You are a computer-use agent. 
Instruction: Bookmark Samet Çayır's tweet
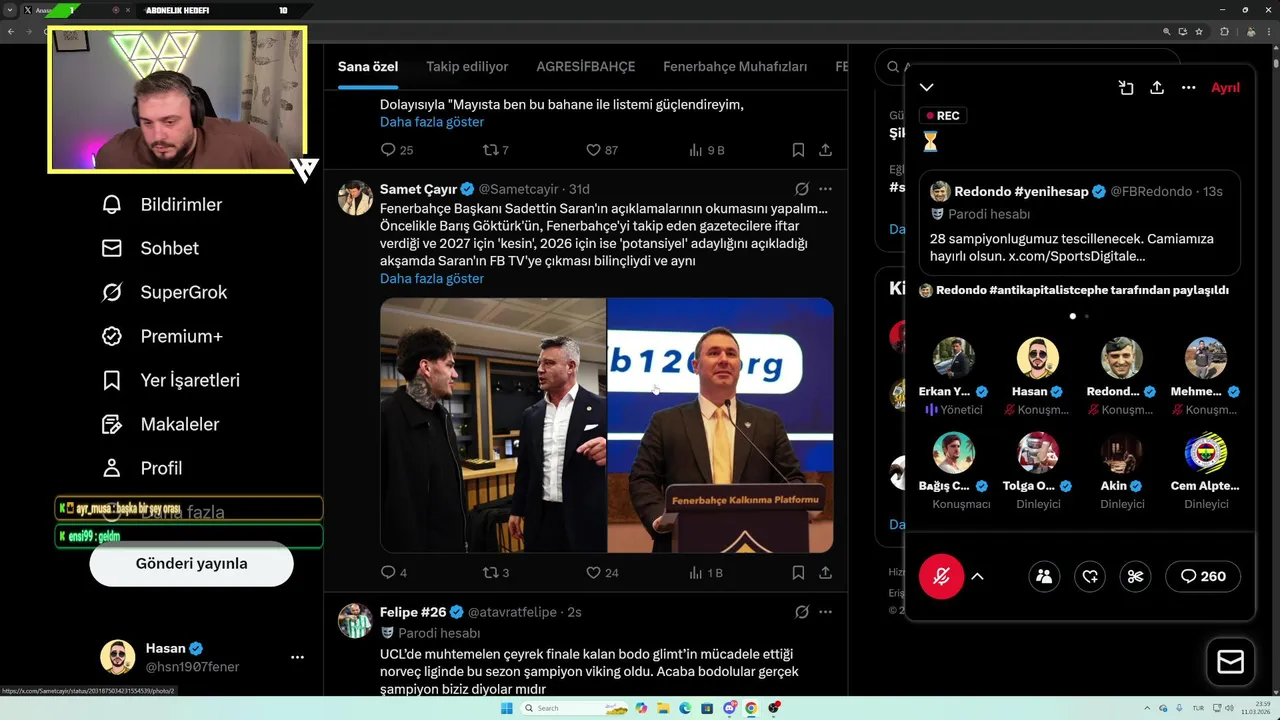click(x=798, y=573)
